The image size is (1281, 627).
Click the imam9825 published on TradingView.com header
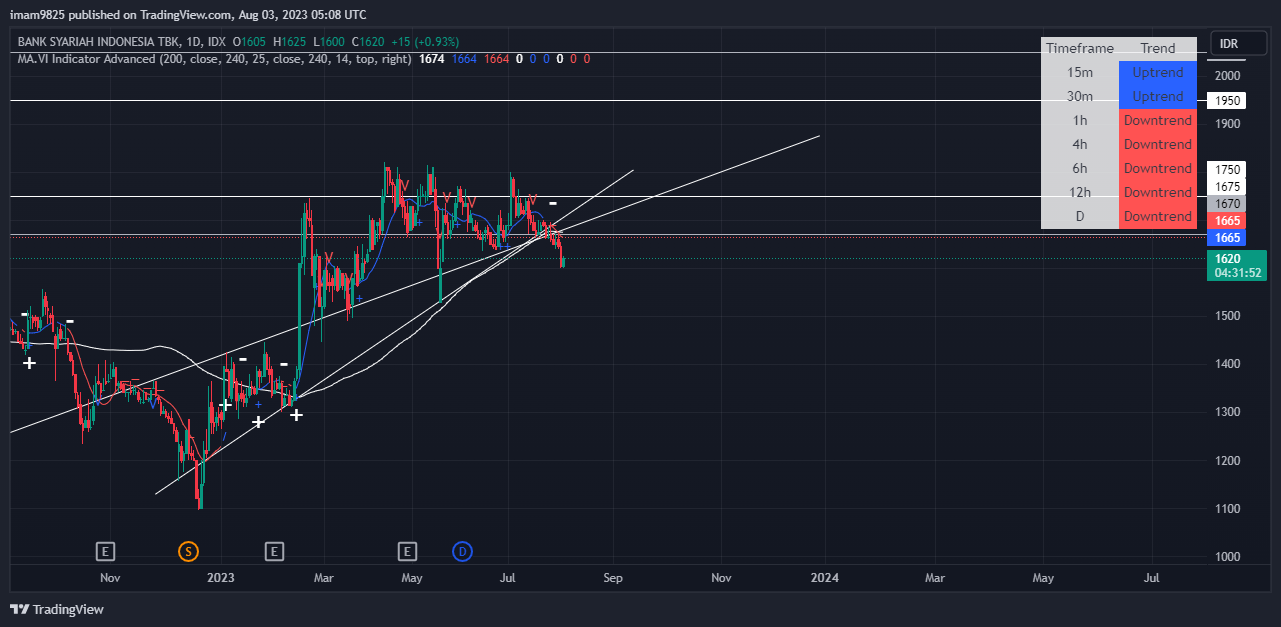coord(187,15)
